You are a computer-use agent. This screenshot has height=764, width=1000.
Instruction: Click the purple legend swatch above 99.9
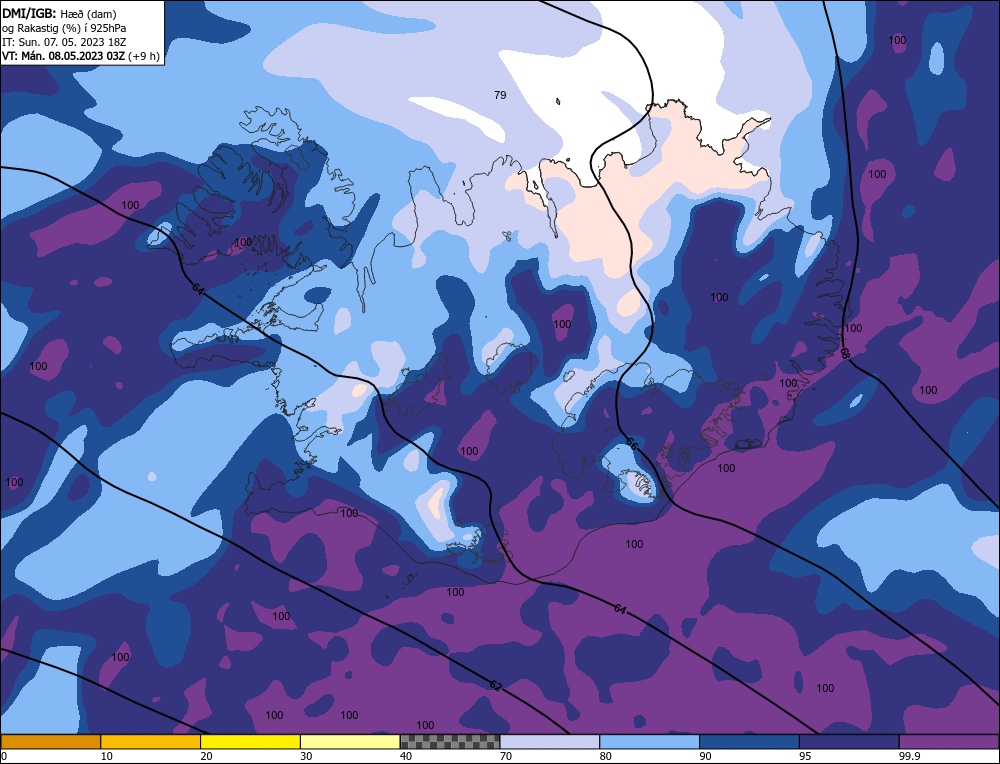pos(949,741)
